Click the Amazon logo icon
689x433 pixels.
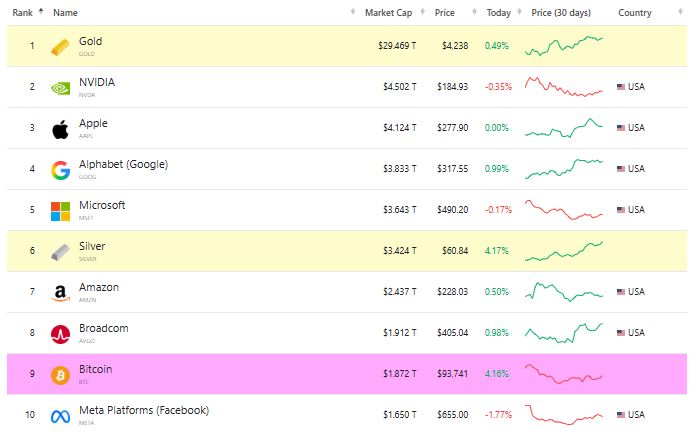click(x=60, y=292)
